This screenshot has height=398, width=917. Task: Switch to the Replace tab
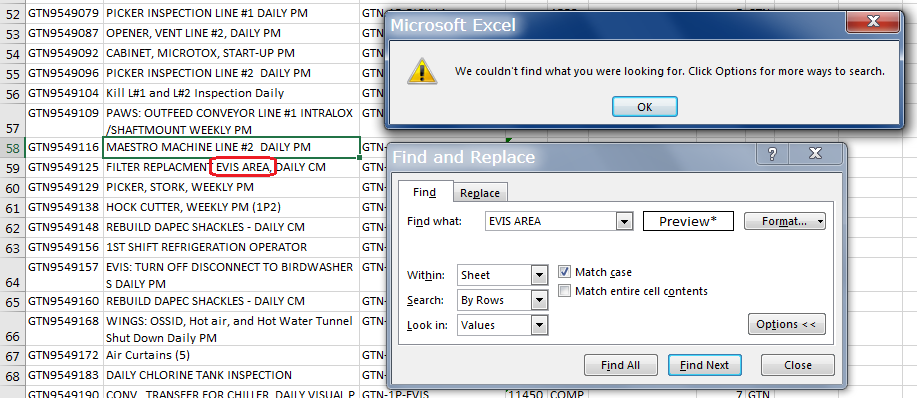(480, 193)
